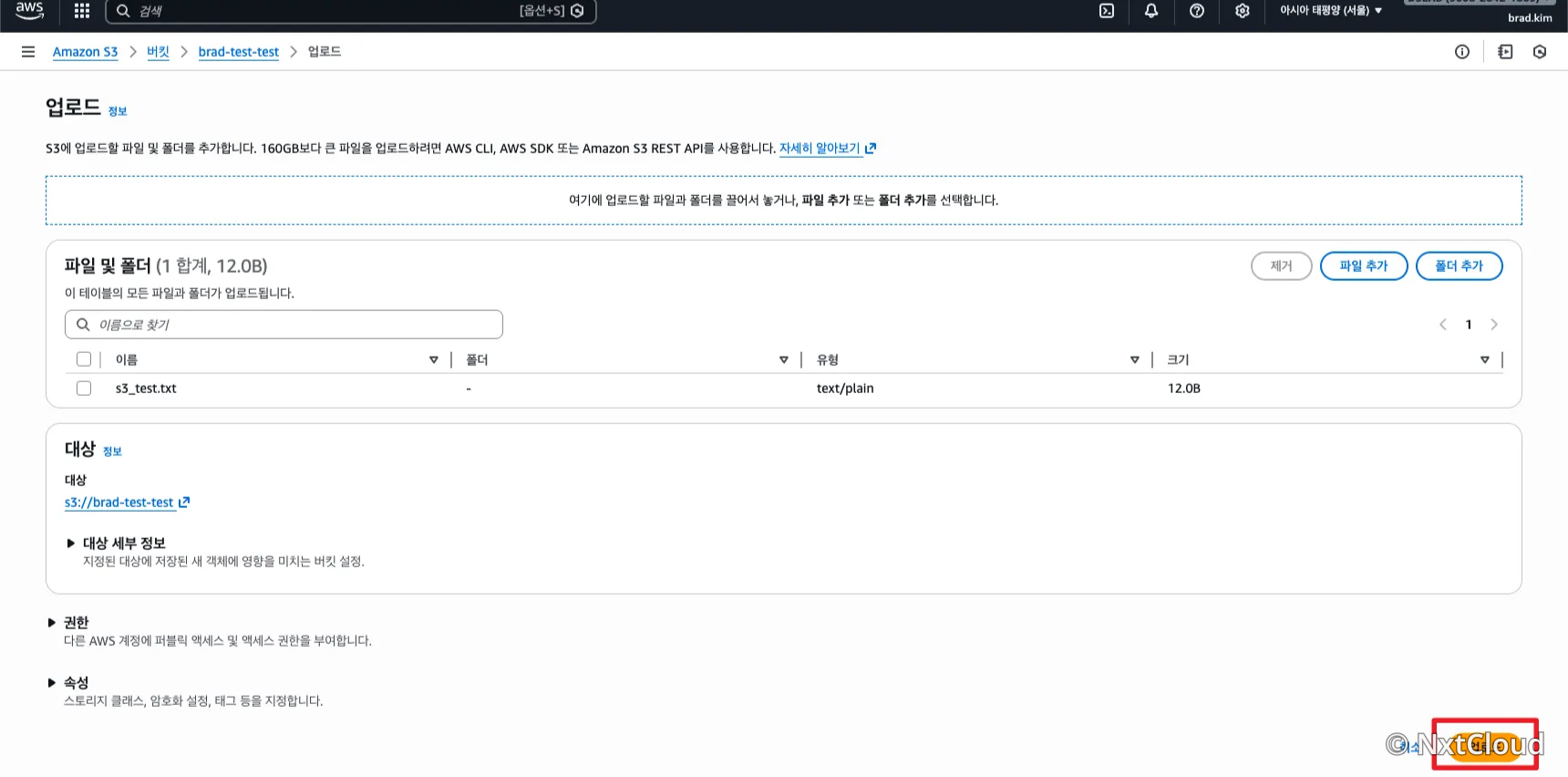Viewport: 1568px width, 777px height.
Task: Open the brad.kim account menu
Action: (x=1529, y=17)
